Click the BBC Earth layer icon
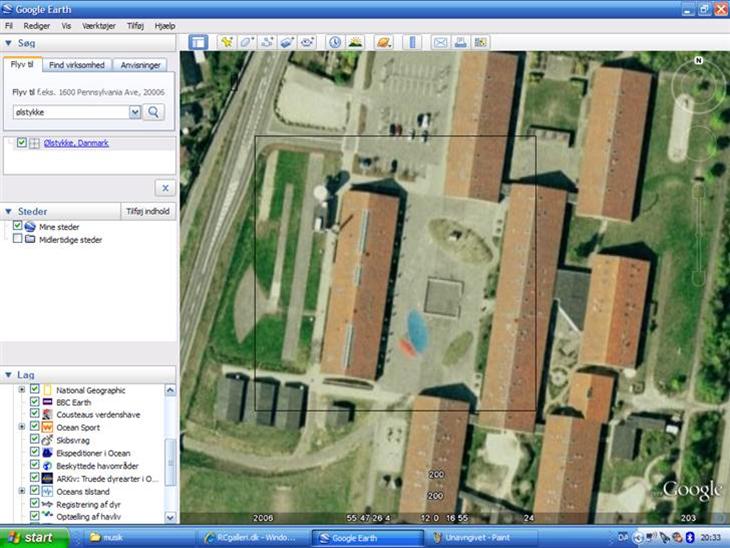 pos(47,402)
